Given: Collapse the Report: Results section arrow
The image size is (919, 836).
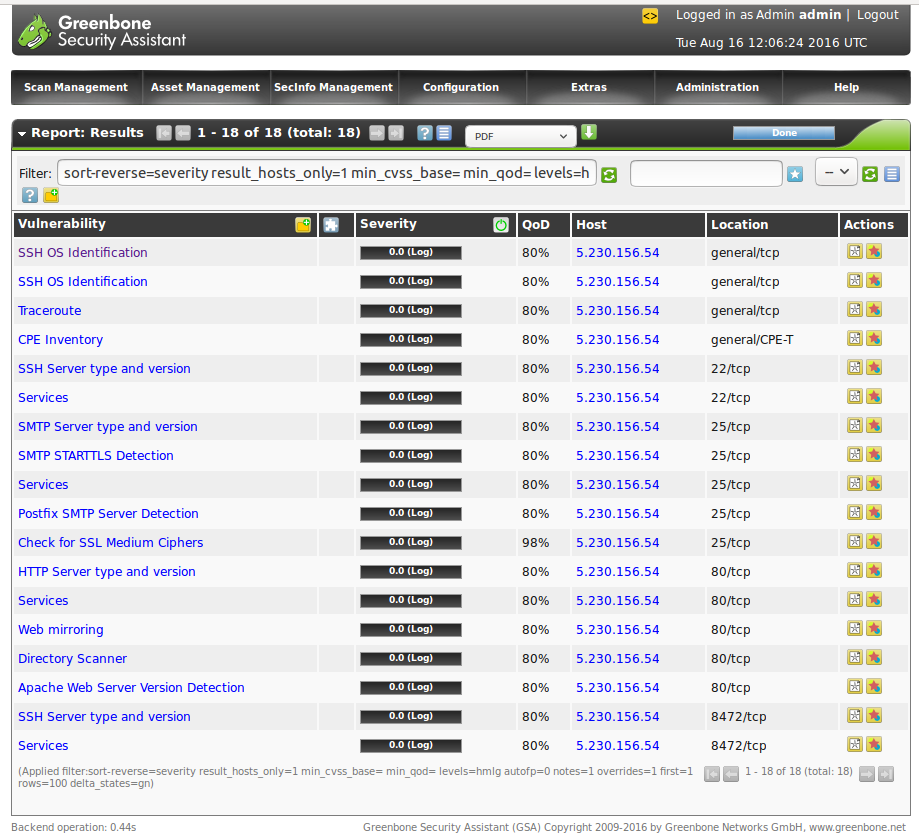Looking at the screenshot, I should (22, 133).
